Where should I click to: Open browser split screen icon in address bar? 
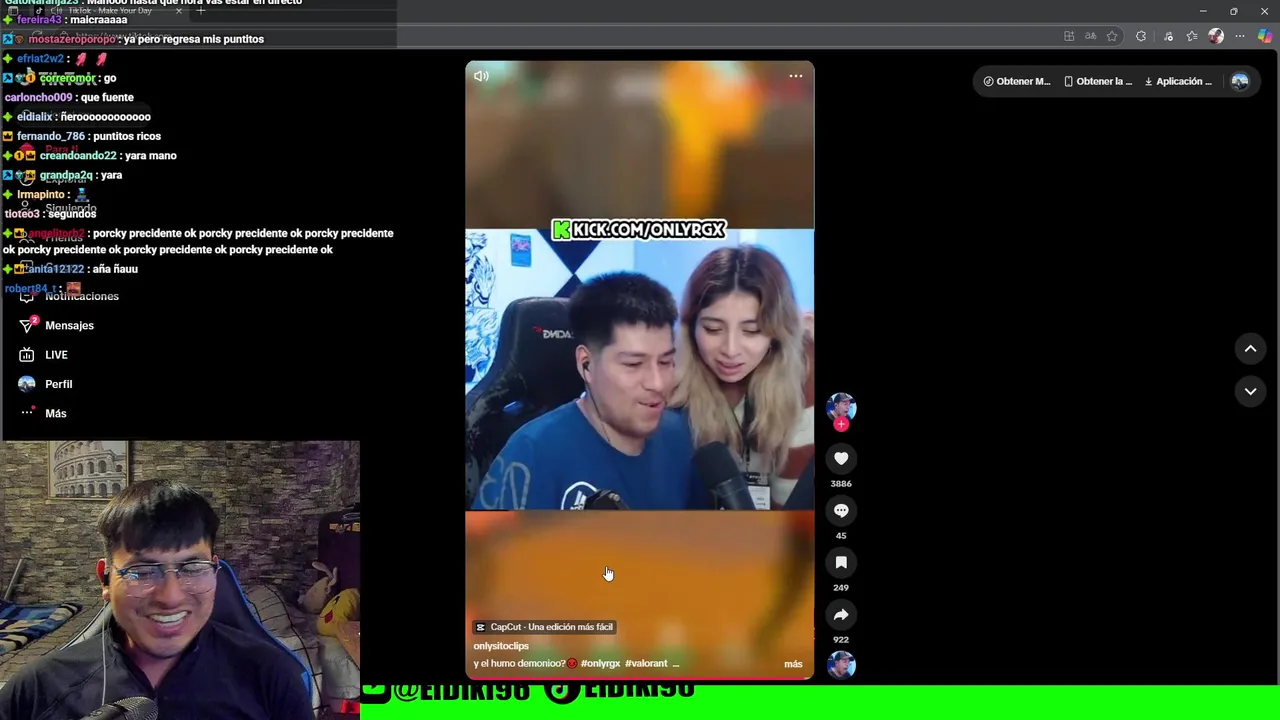pyautogui.click(x=1069, y=36)
